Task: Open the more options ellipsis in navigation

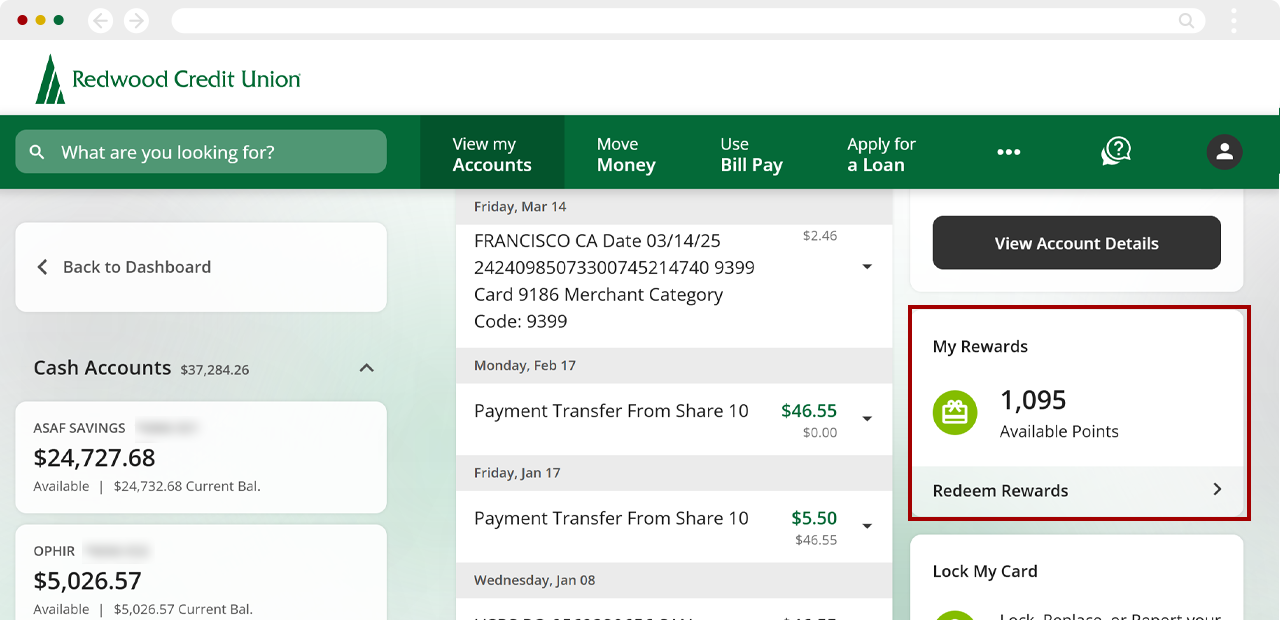Action: pos(1008,152)
